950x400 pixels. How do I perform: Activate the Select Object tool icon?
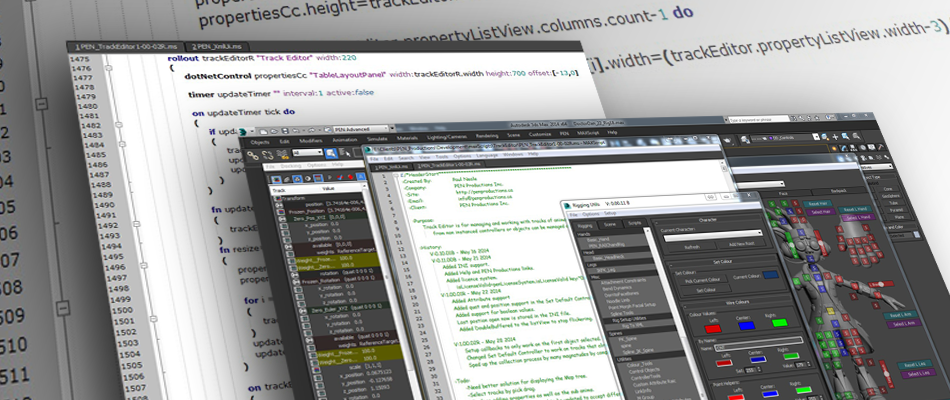click(331, 153)
